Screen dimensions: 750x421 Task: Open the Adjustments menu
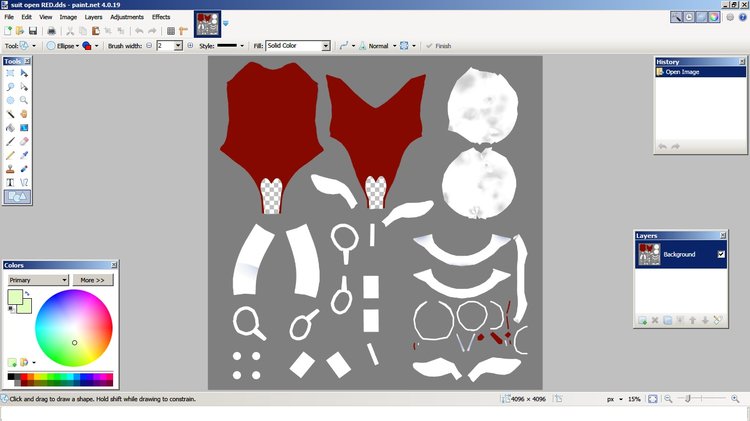pos(127,17)
